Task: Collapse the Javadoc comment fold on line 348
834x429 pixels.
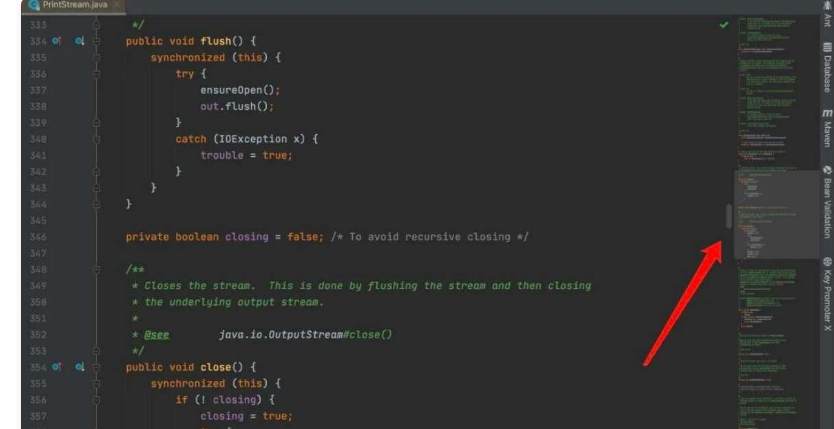Action: click(97, 270)
